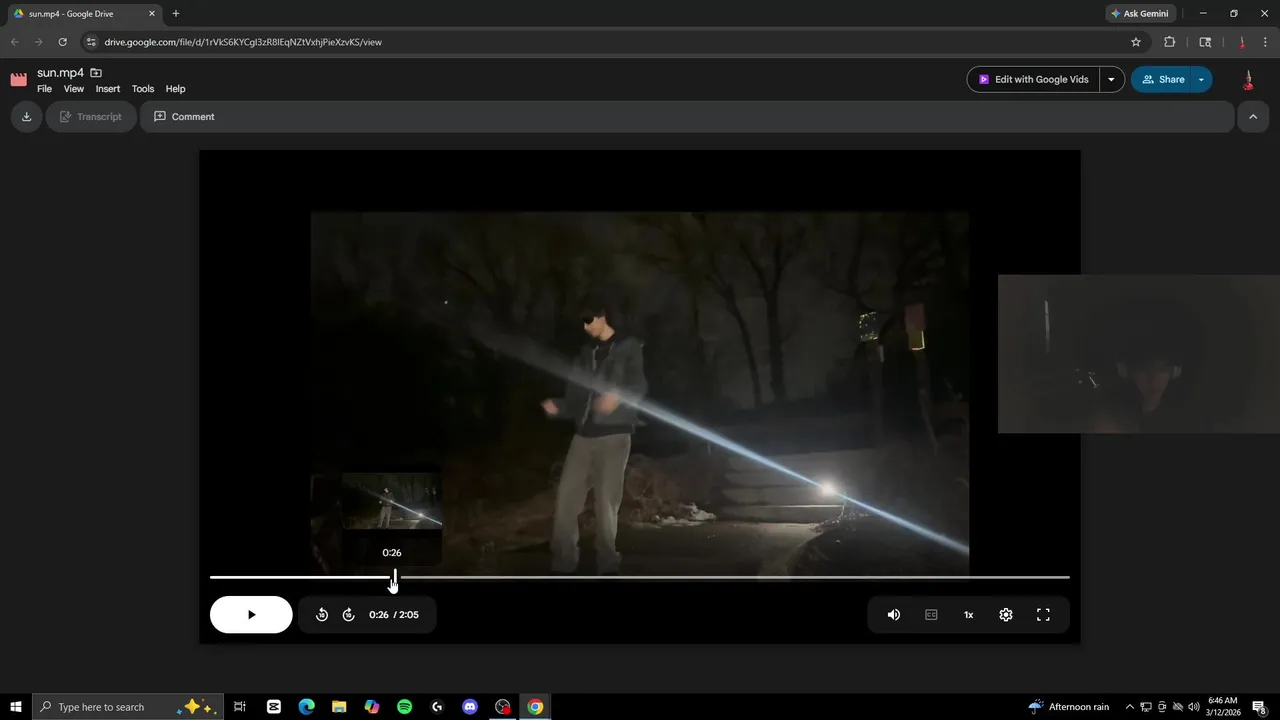Rewind the video ten seconds
This screenshot has height=720, width=1280.
(x=322, y=615)
